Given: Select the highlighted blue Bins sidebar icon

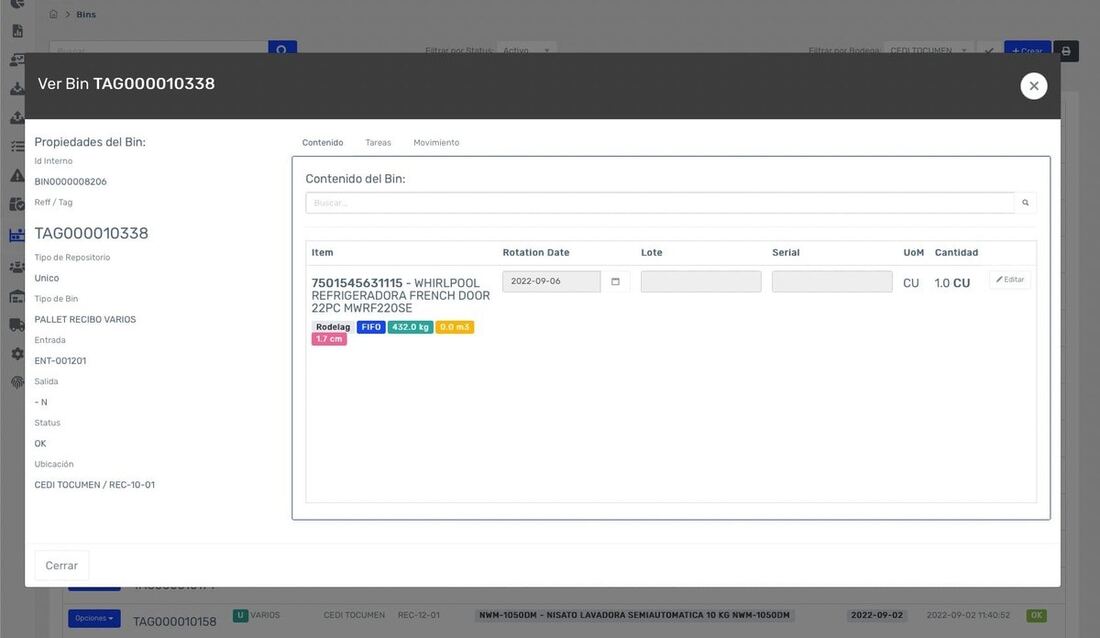Looking at the screenshot, I should coord(18,236).
